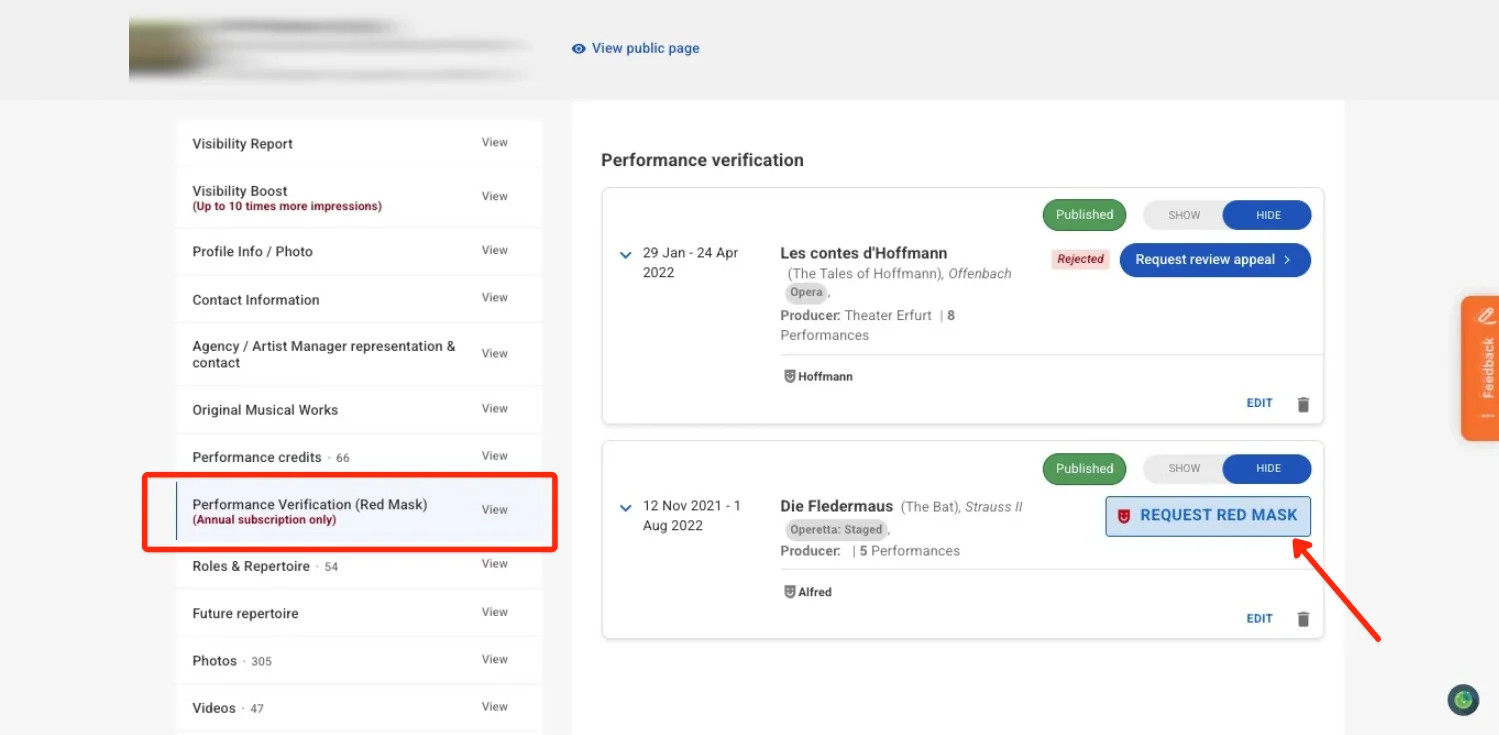Click the mask icon next to Hoffmann role
Image resolution: width=1499 pixels, height=735 pixels.
coord(790,377)
